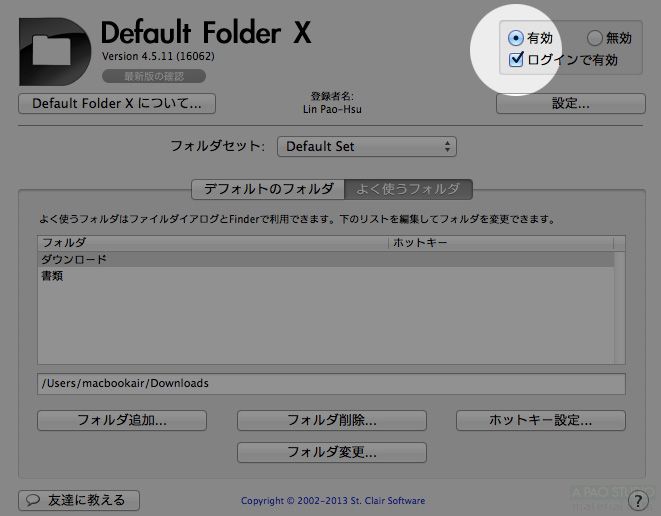Viewport: 661px width, 516px height.
Task: Click the フォルダ変更 button
Action: [x=331, y=452]
